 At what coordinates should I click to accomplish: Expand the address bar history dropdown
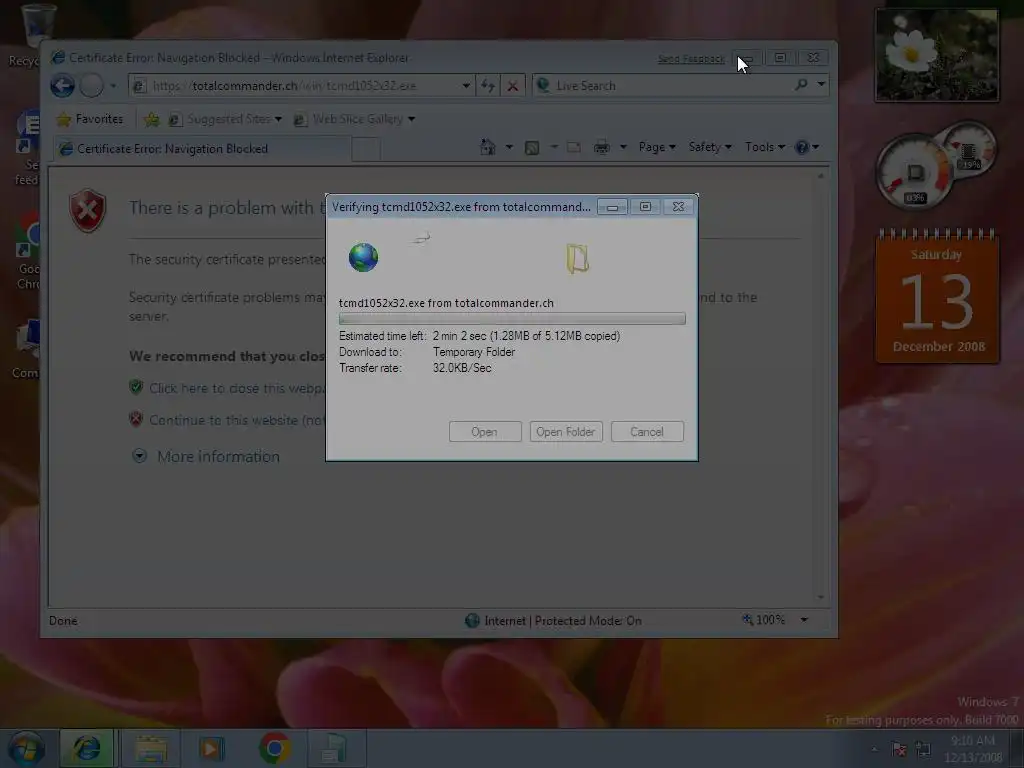coord(466,86)
